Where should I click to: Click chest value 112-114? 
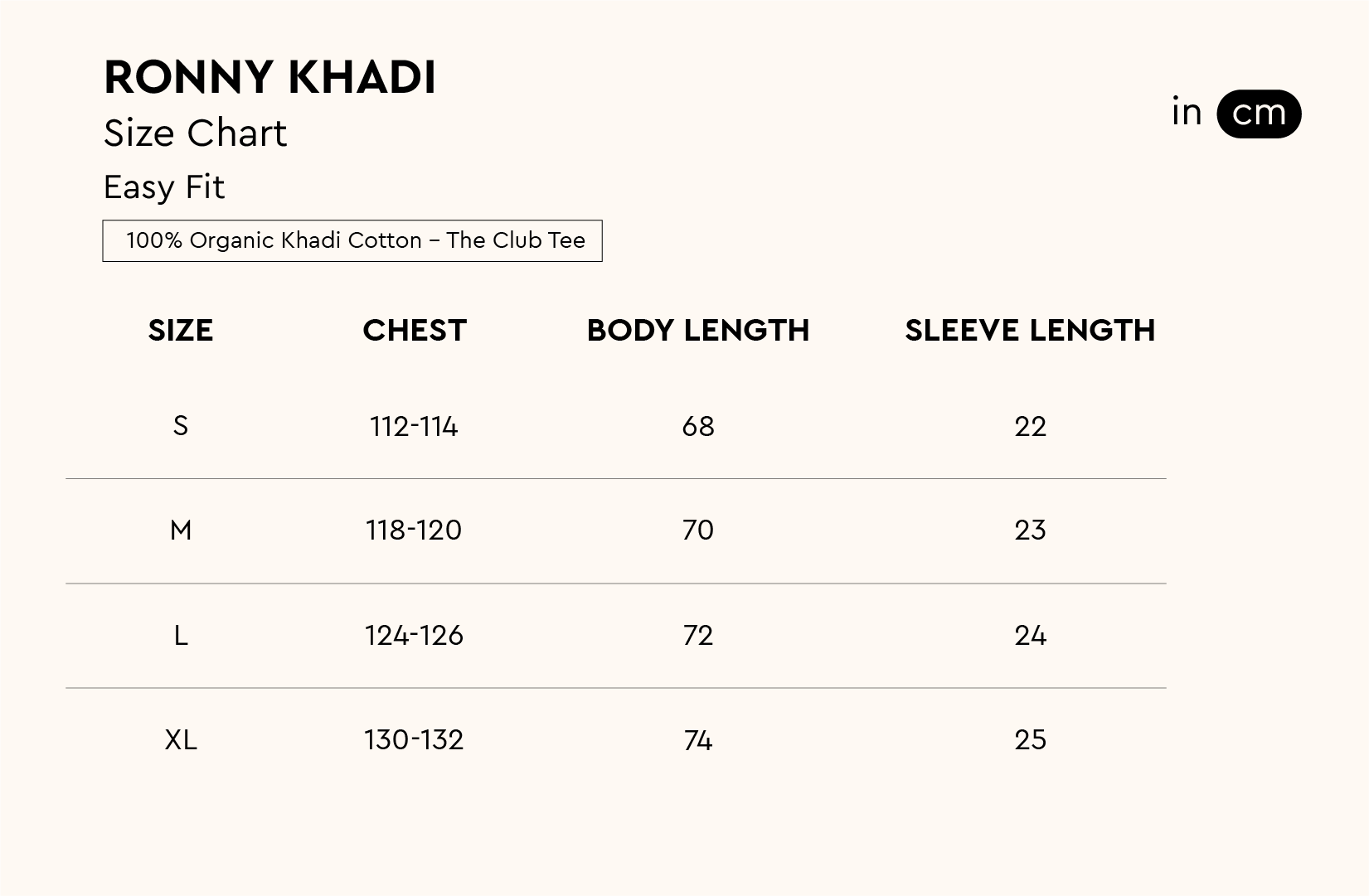point(414,427)
